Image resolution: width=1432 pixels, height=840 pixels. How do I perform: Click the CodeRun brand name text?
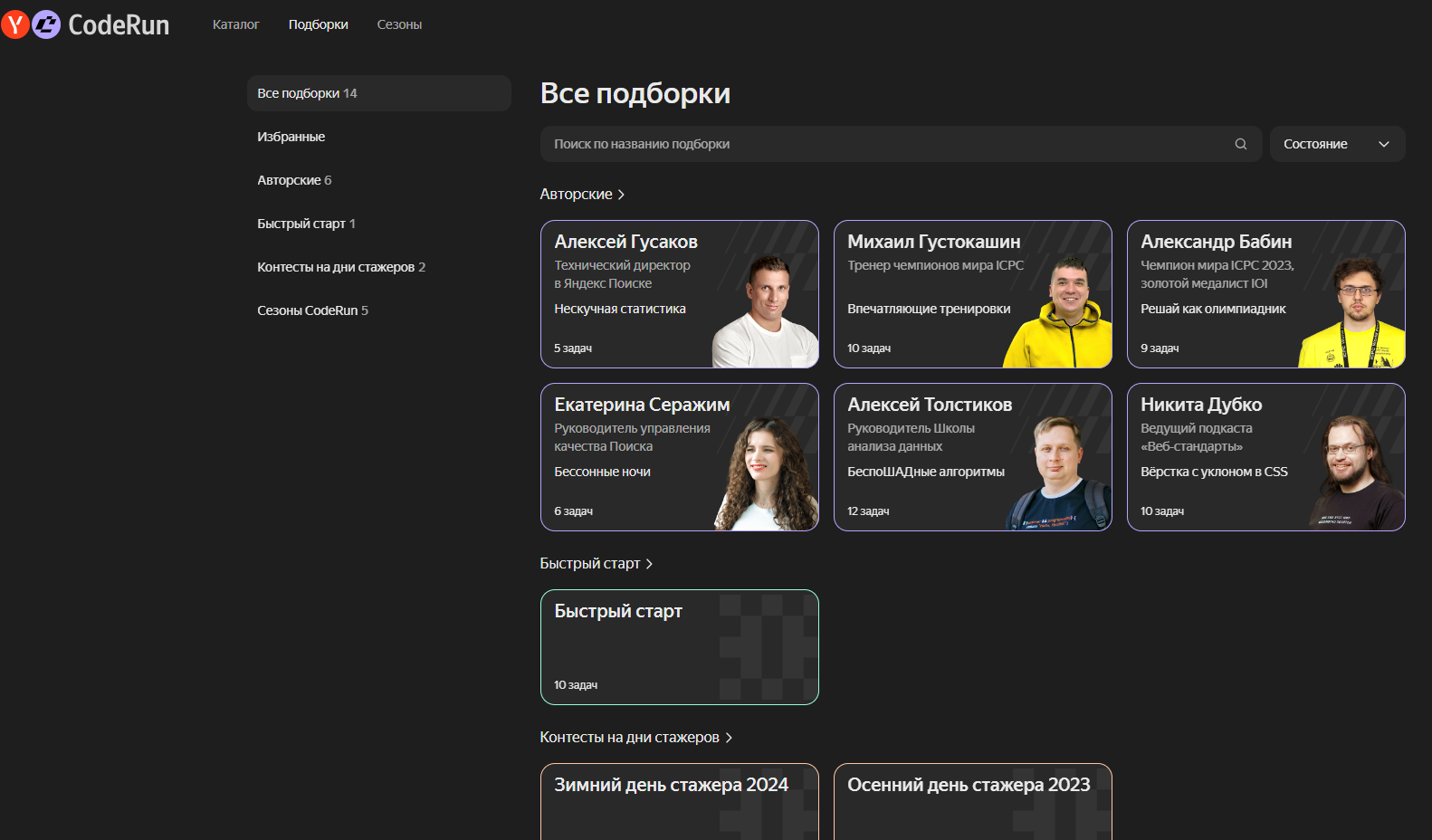tap(119, 24)
